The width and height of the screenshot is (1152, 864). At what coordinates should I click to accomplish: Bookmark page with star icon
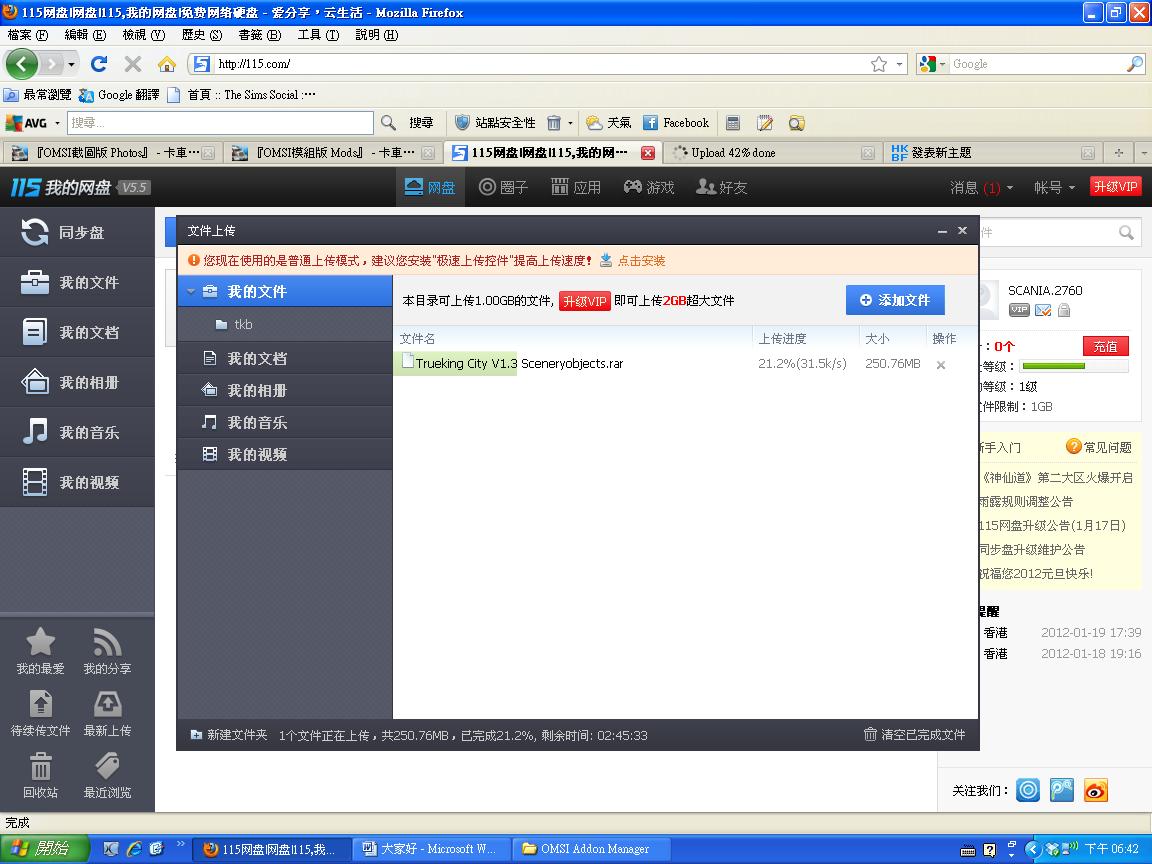879,64
